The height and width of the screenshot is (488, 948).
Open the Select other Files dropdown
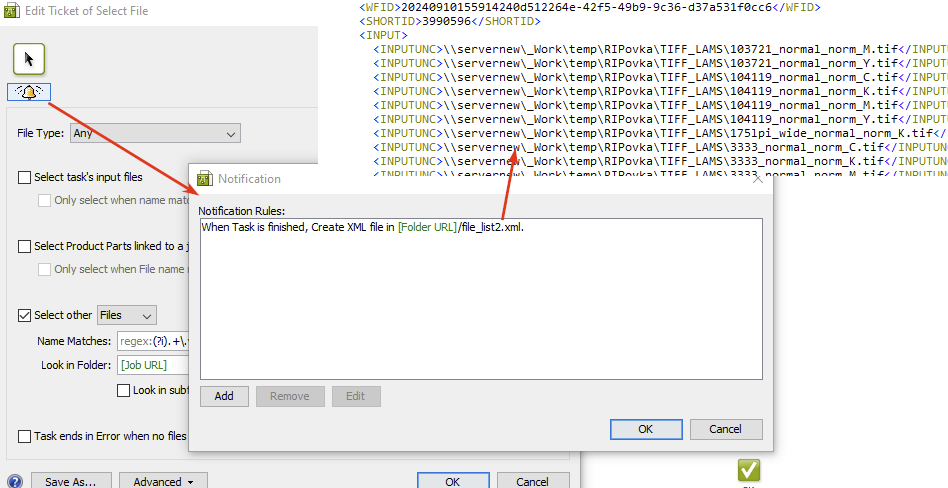click(127, 315)
